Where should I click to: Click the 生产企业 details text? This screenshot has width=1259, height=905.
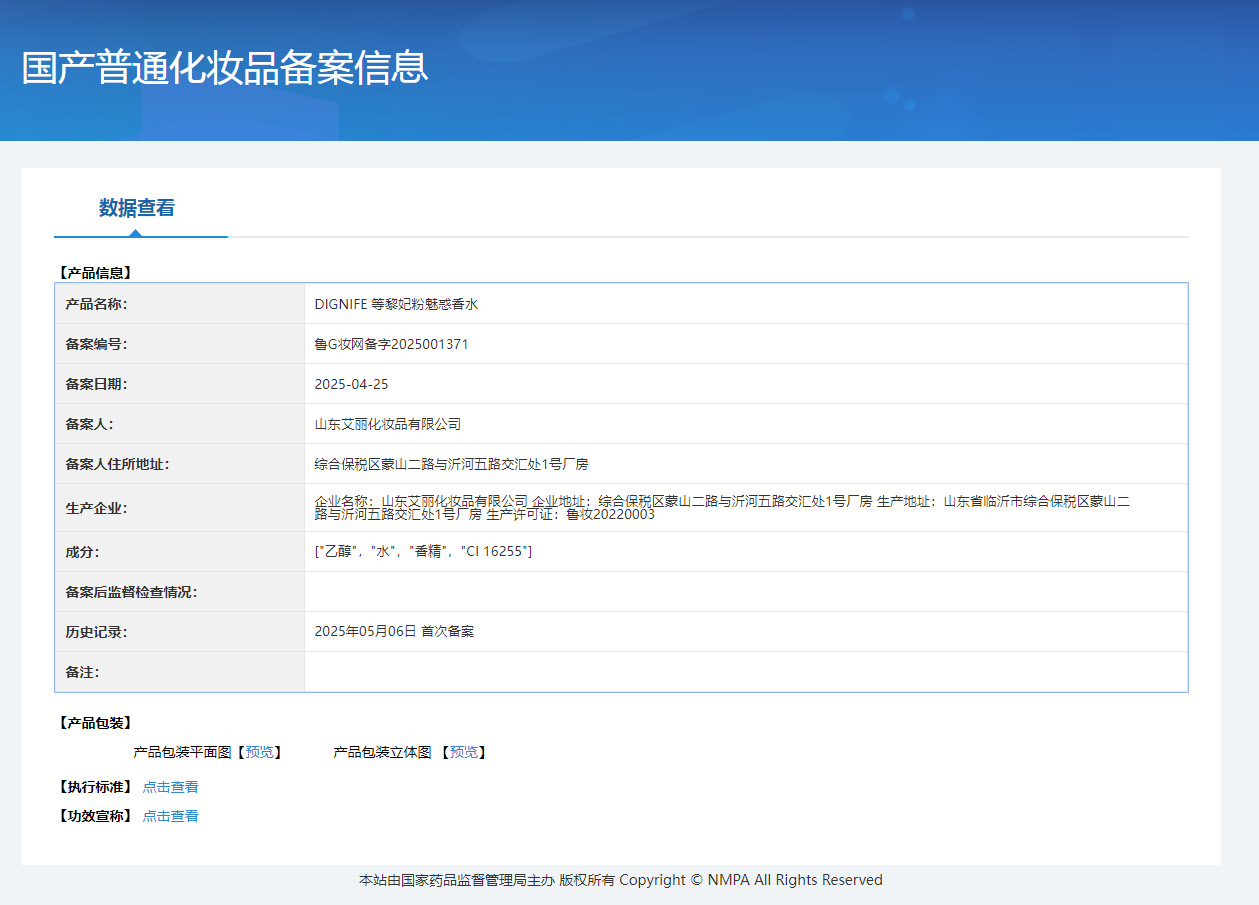pos(722,508)
